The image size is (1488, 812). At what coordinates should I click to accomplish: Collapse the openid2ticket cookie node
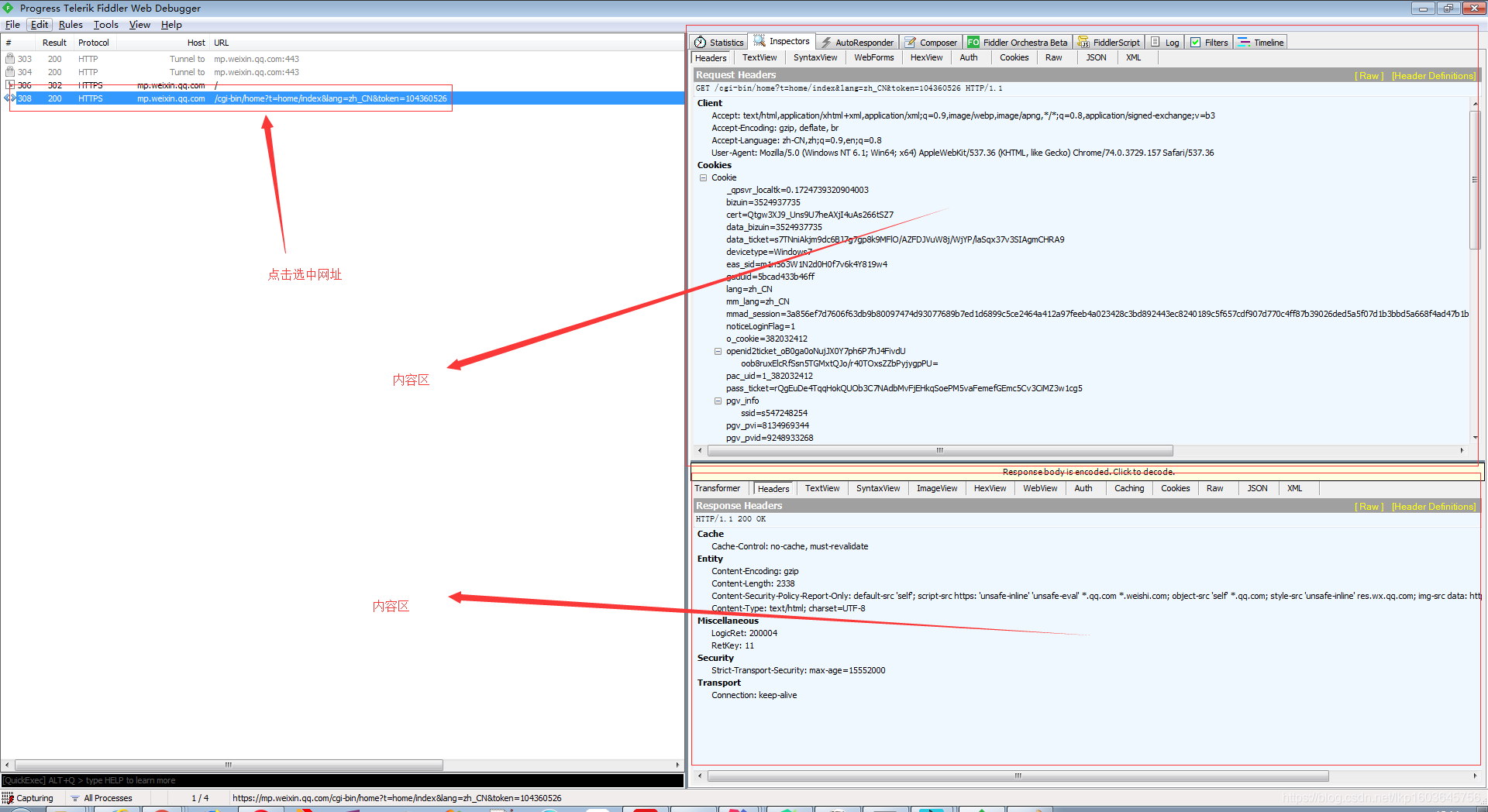718,351
